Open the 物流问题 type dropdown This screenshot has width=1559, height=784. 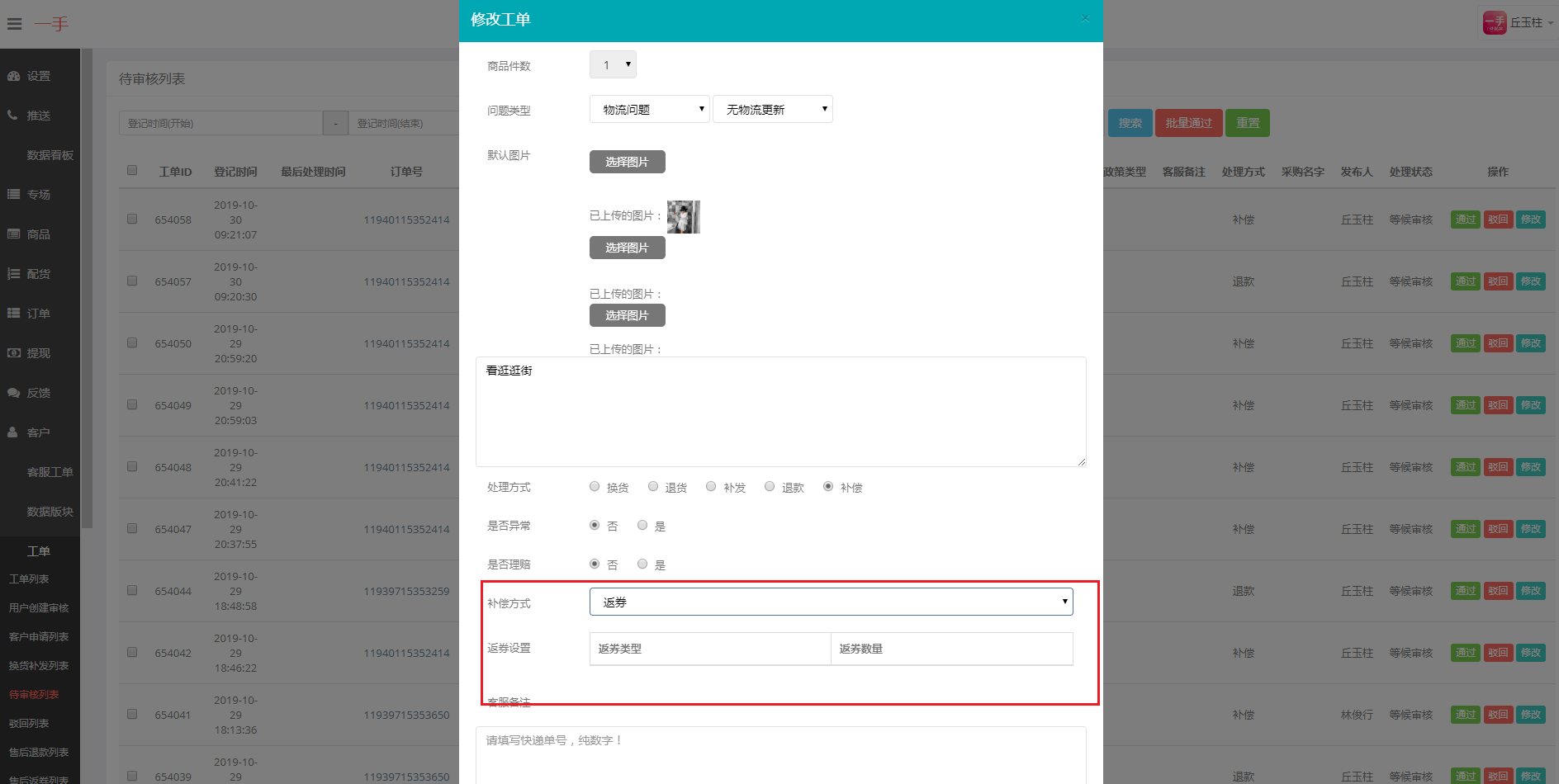coord(650,109)
